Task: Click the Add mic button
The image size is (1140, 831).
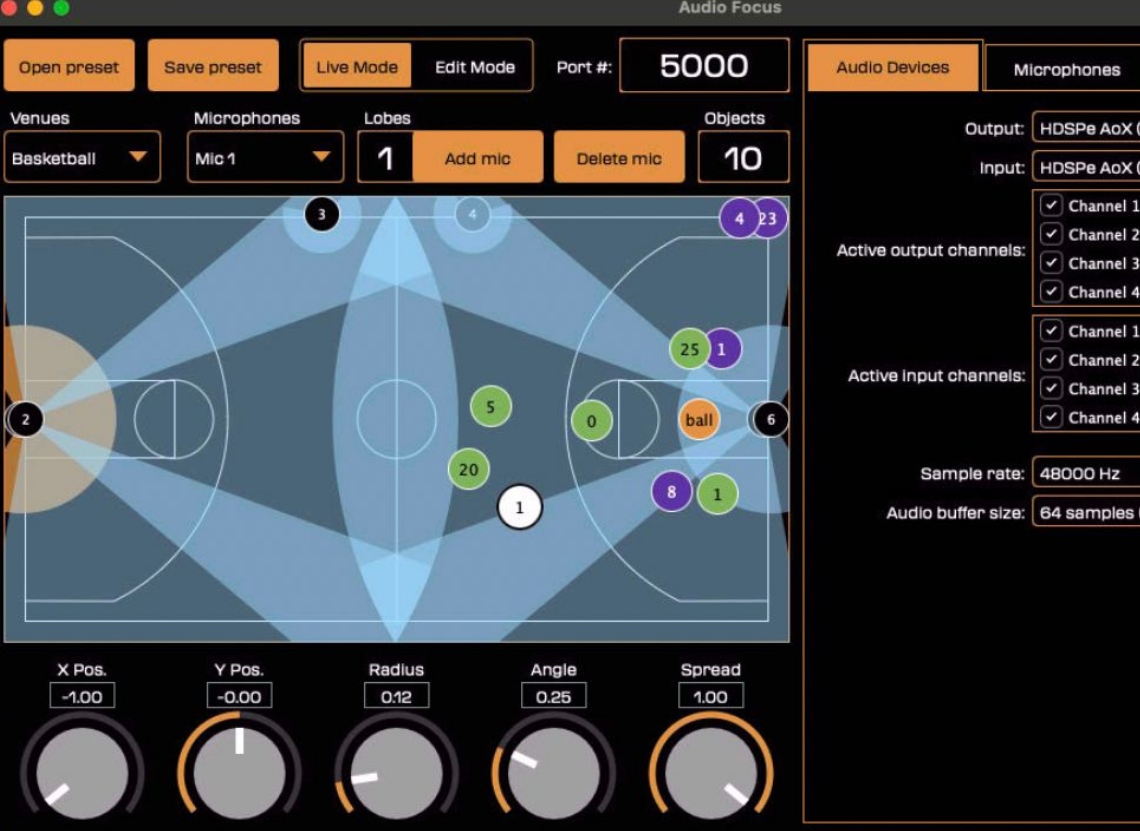Action: tap(477, 158)
